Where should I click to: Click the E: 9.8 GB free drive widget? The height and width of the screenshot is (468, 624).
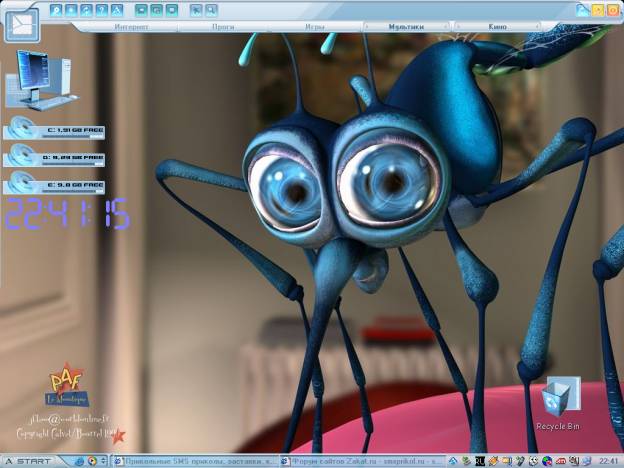coord(54,183)
